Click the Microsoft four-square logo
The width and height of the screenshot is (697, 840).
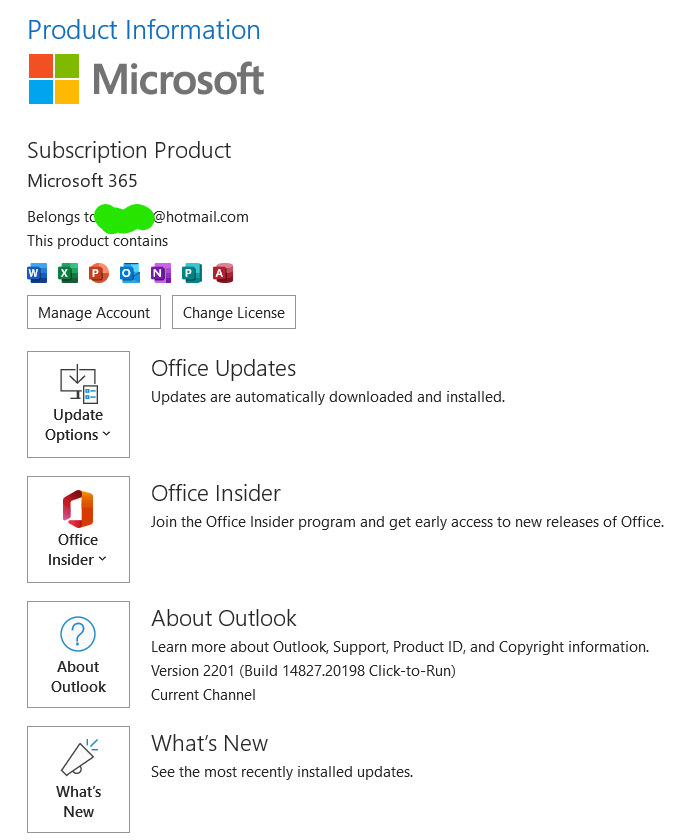point(54,79)
